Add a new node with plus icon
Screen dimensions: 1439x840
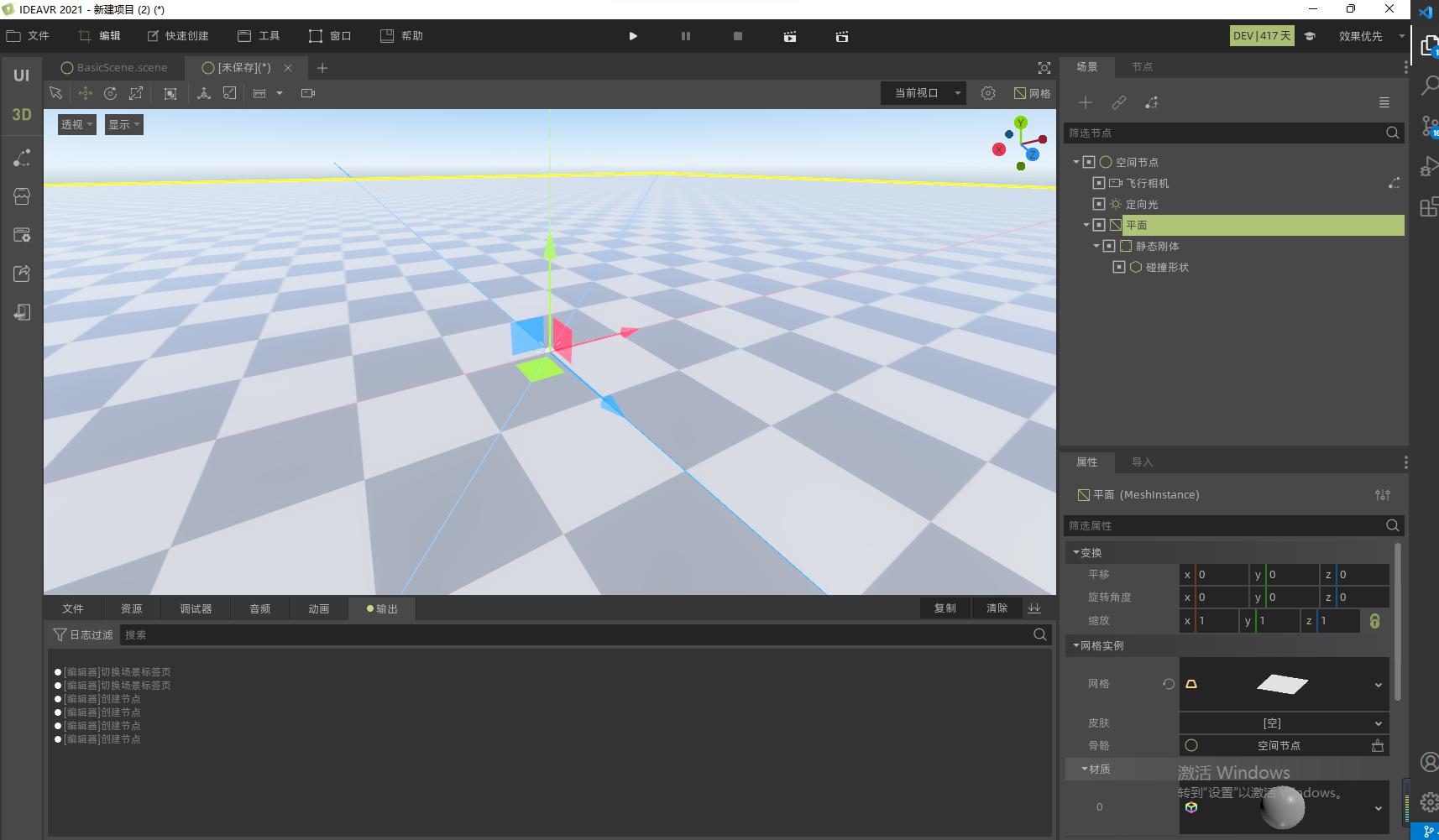1086,102
